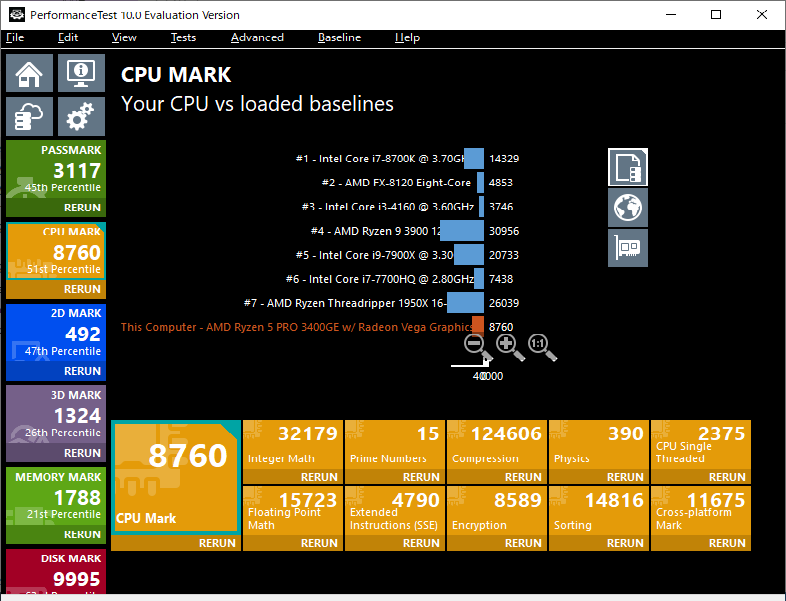Open the Advanced menu
Viewport: 786px width, 601px height.
point(257,38)
